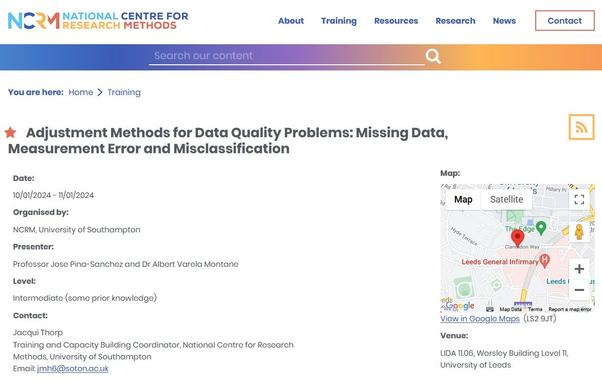Click the Leeds General Infirmary hospital marker

(544, 261)
